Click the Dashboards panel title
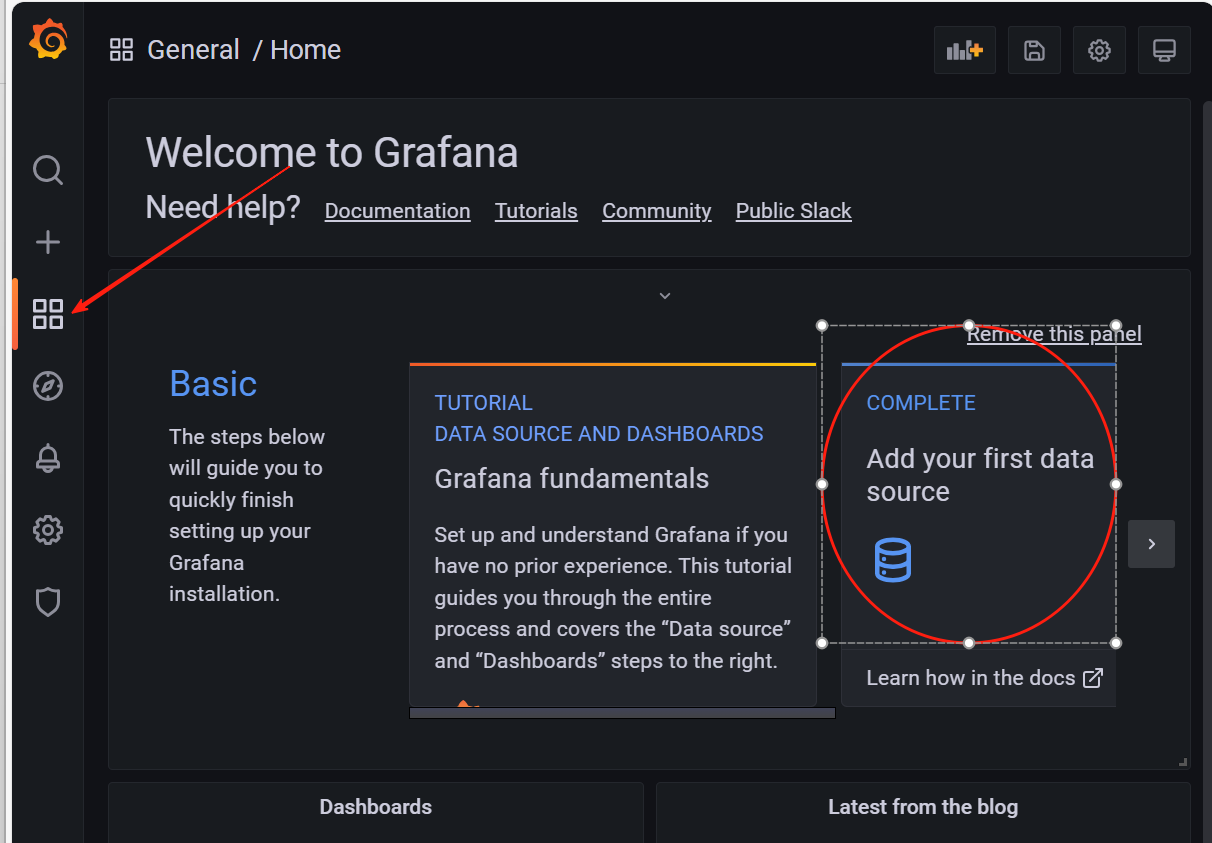1212x843 pixels. pos(376,807)
